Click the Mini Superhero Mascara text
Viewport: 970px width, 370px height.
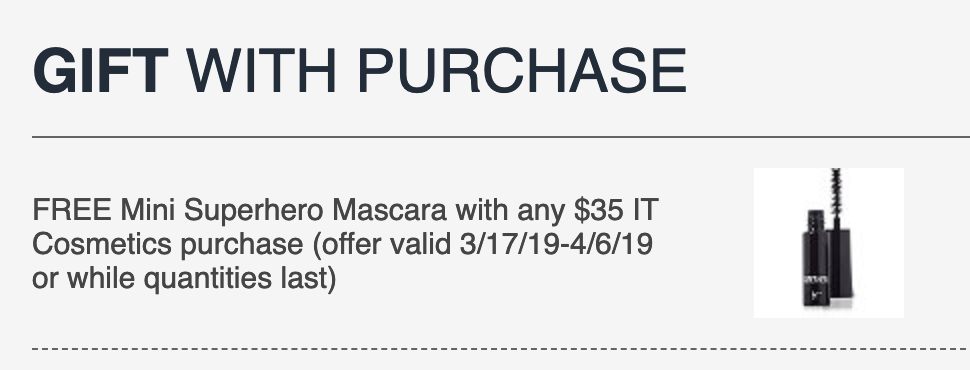pyautogui.click(x=283, y=210)
